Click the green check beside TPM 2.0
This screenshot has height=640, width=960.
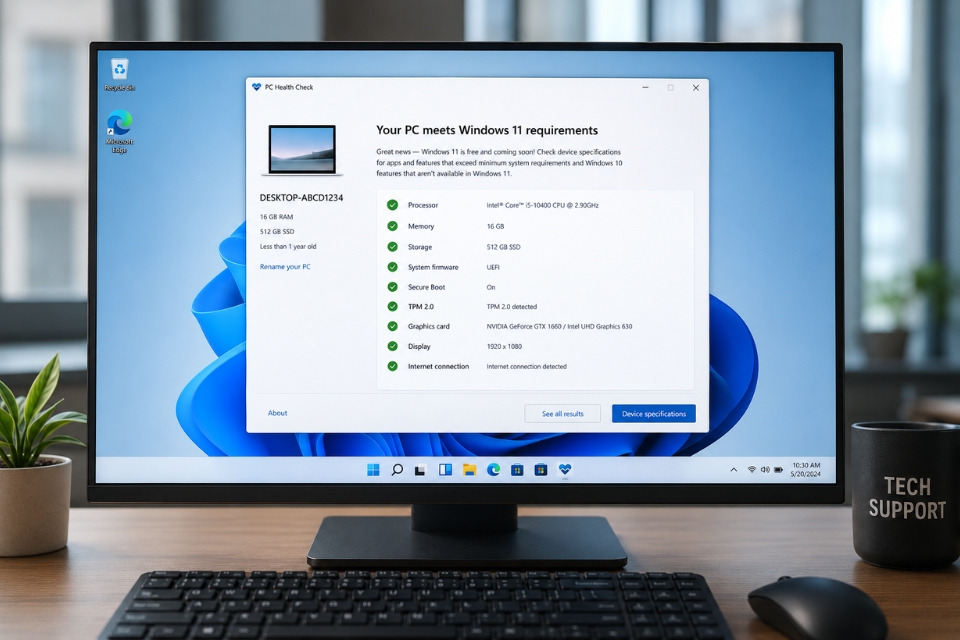pyautogui.click(x=392, y=306)
